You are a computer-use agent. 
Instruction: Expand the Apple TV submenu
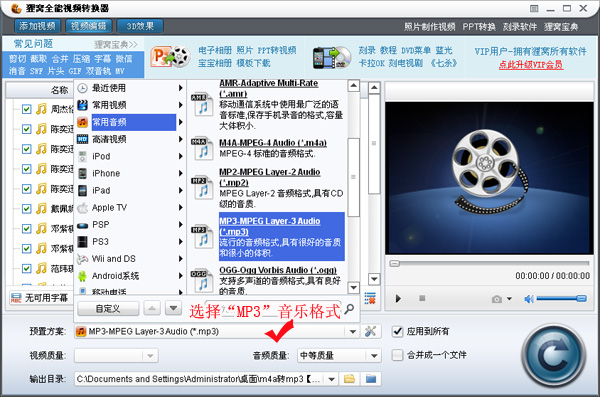point(180,207)
